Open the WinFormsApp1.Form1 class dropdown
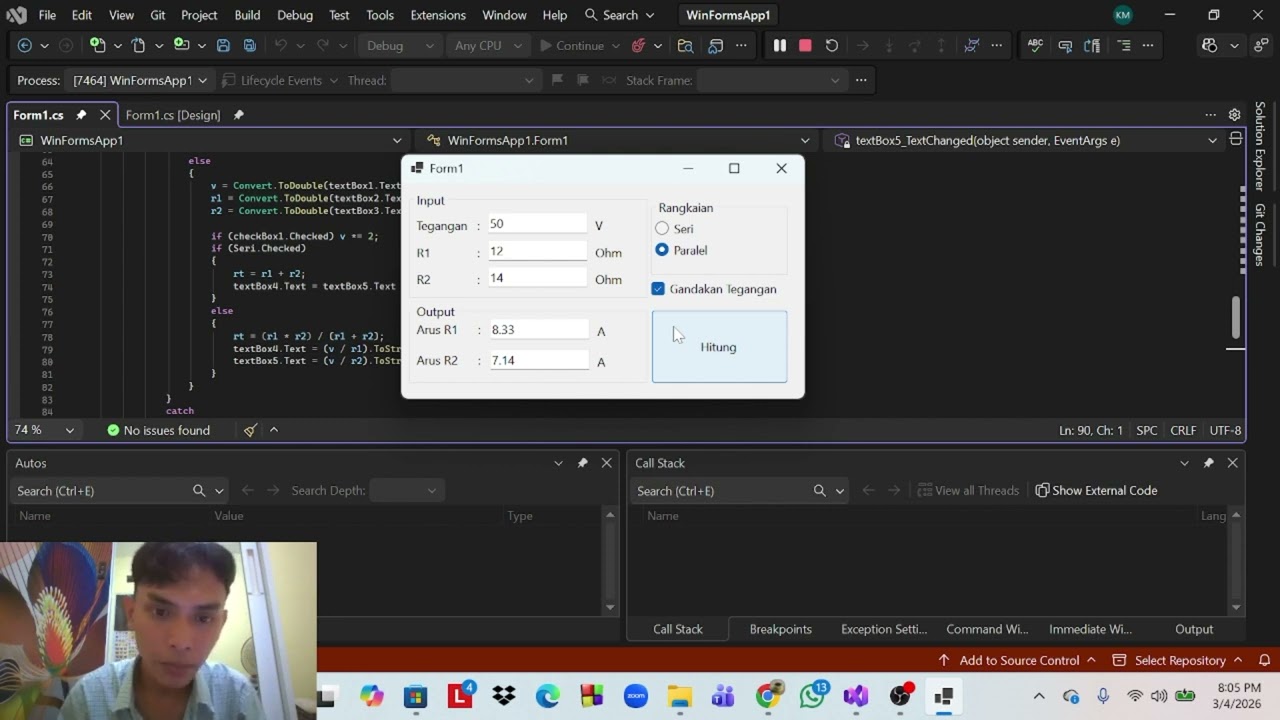 (617, 141)
